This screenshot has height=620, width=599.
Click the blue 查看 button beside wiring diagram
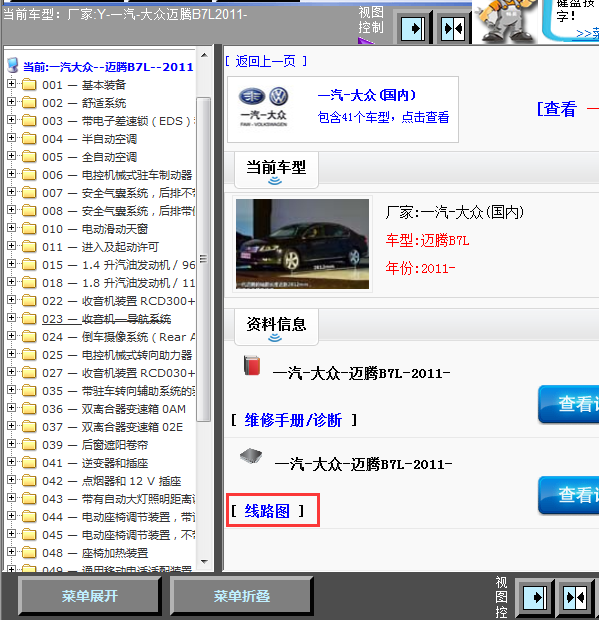[x=569, y=495]
